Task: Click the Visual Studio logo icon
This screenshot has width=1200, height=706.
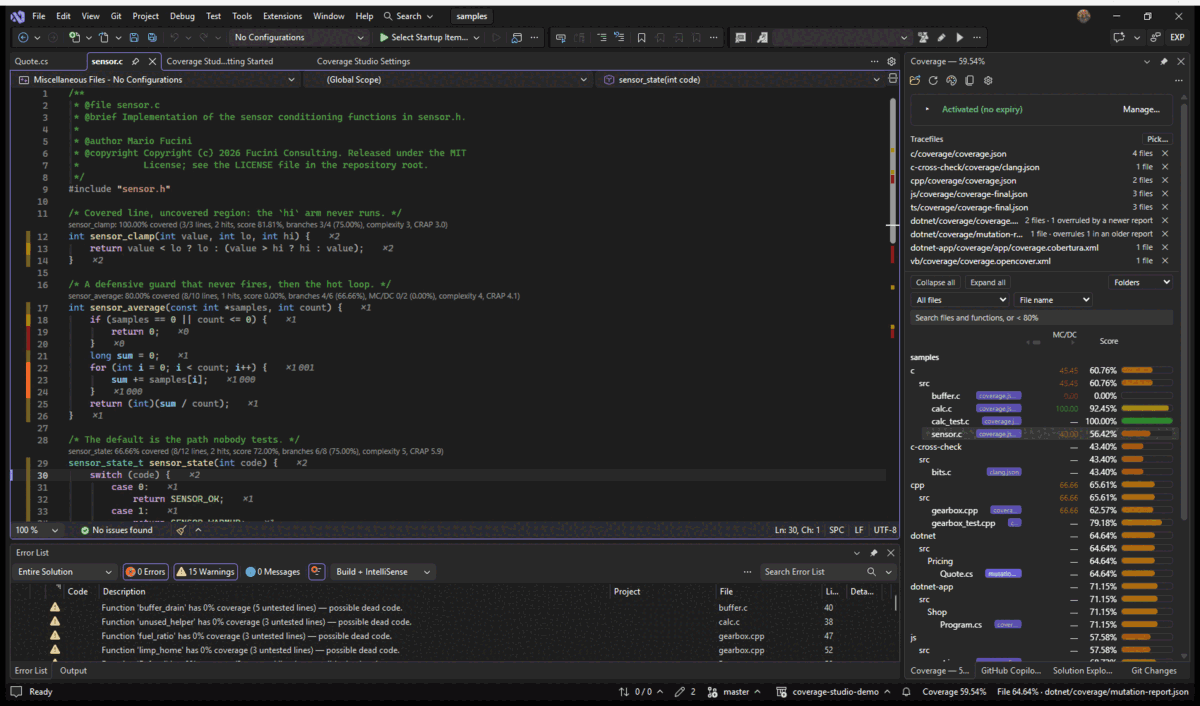Action: [16, 16]
